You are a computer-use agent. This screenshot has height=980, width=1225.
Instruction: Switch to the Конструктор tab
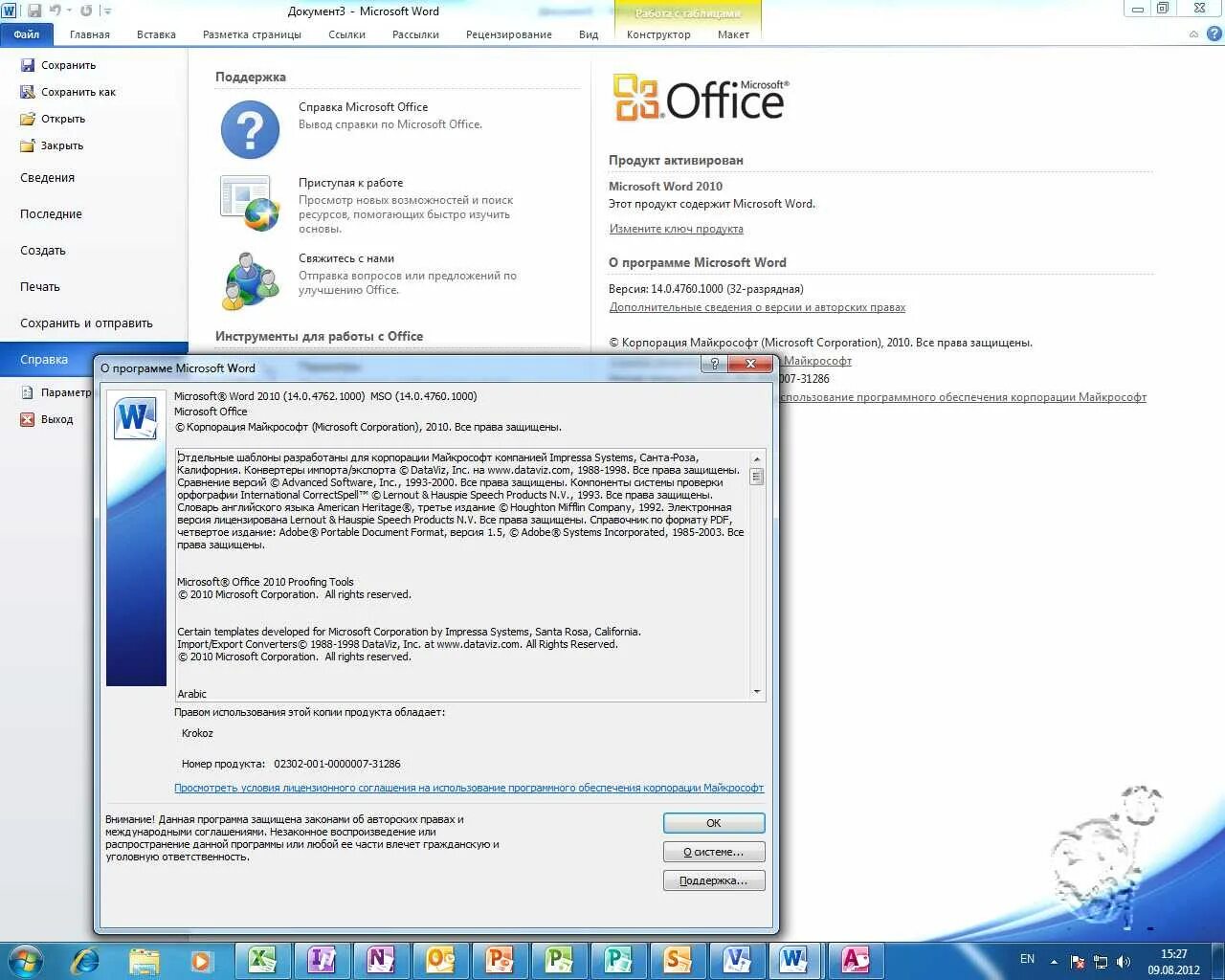(x=658, y=34)
